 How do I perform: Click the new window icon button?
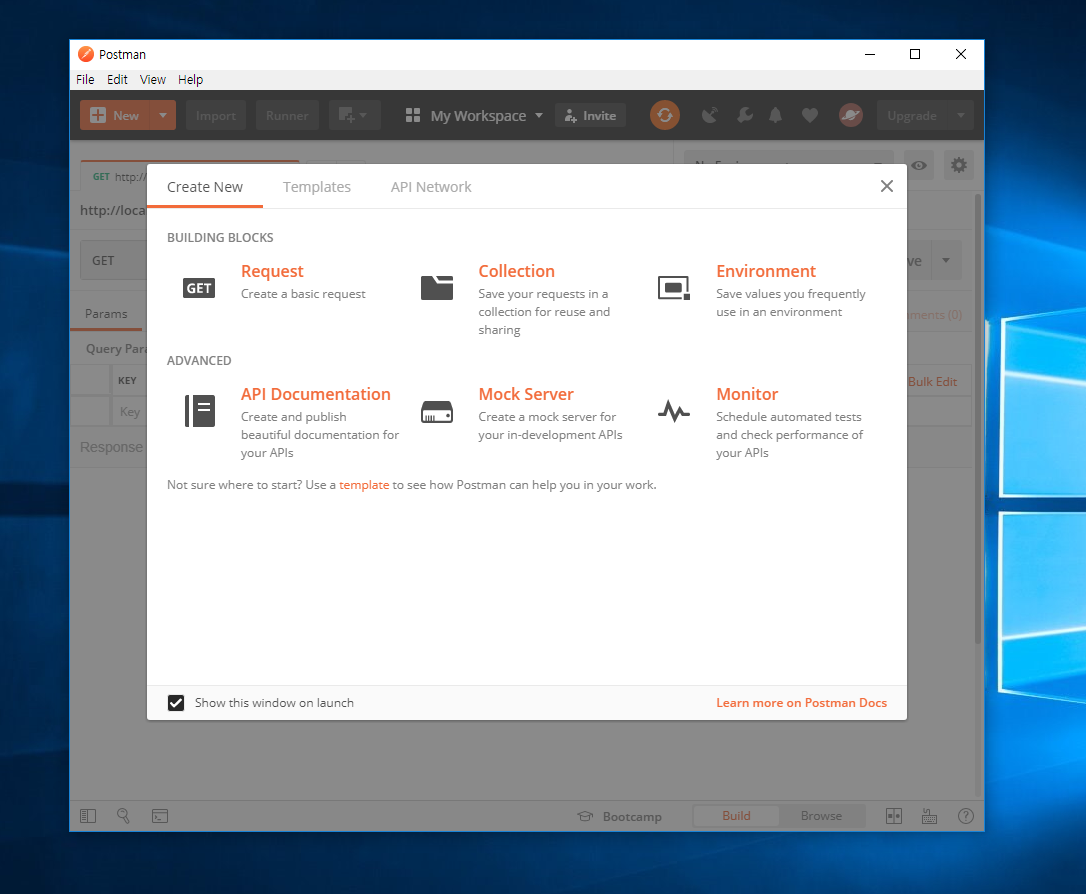tap(355, 115)
